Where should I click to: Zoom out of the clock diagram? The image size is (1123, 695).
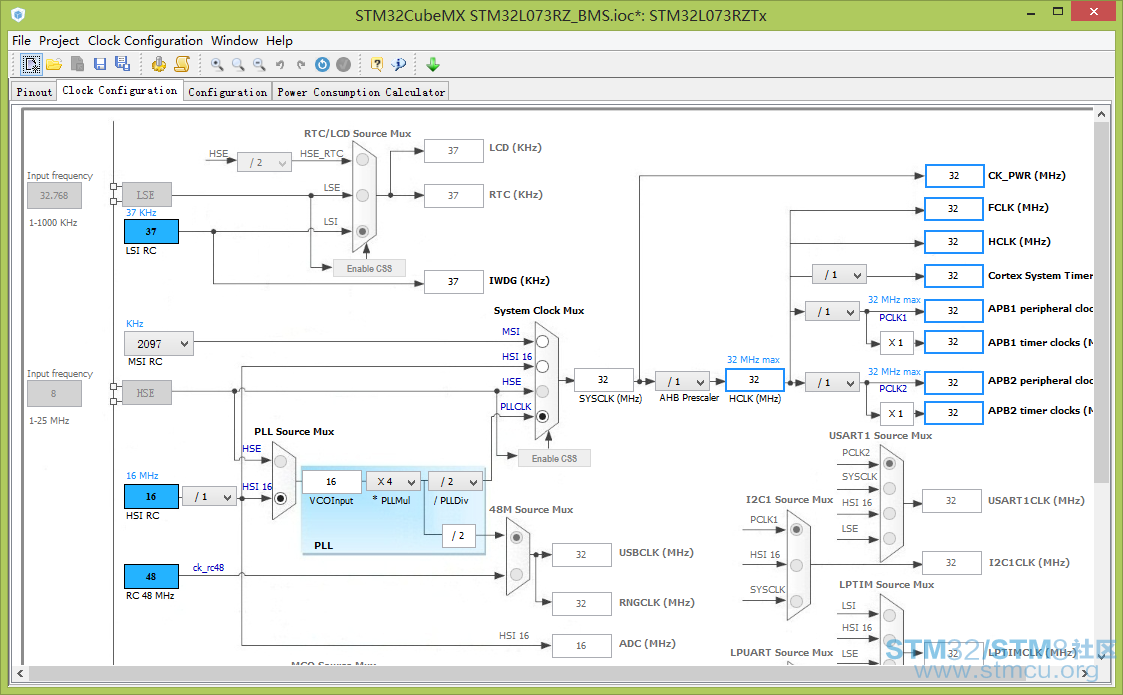[x=259, y=64]
